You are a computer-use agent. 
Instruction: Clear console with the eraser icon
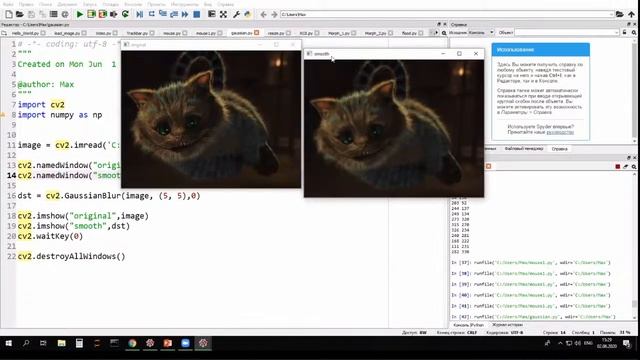[x=626, y=167]
